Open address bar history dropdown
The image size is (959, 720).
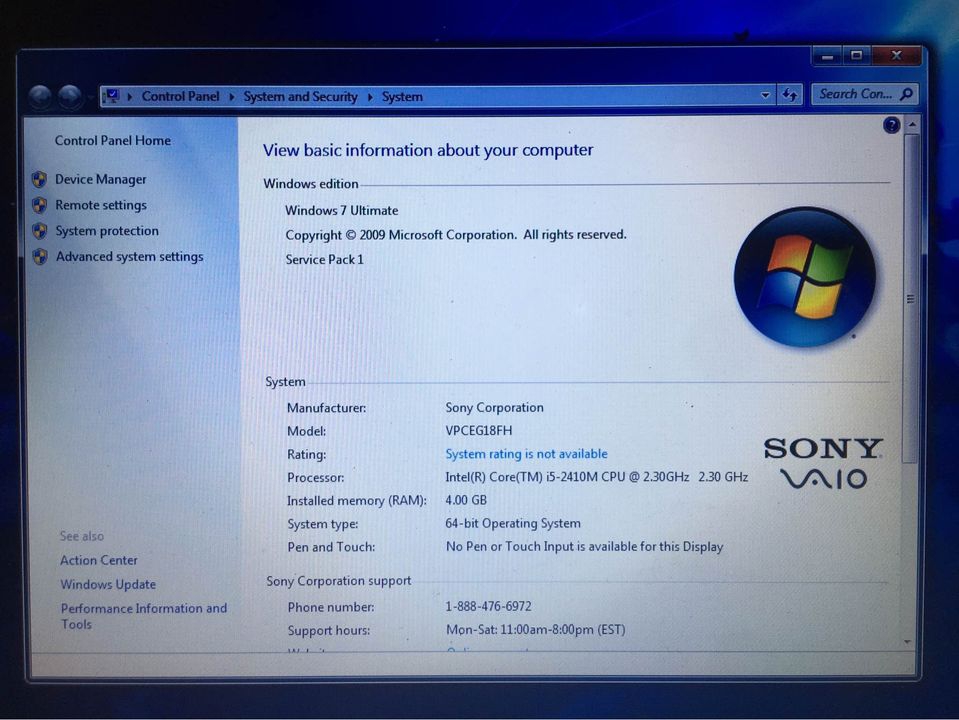pyautogui.click(x=765, y=95)
